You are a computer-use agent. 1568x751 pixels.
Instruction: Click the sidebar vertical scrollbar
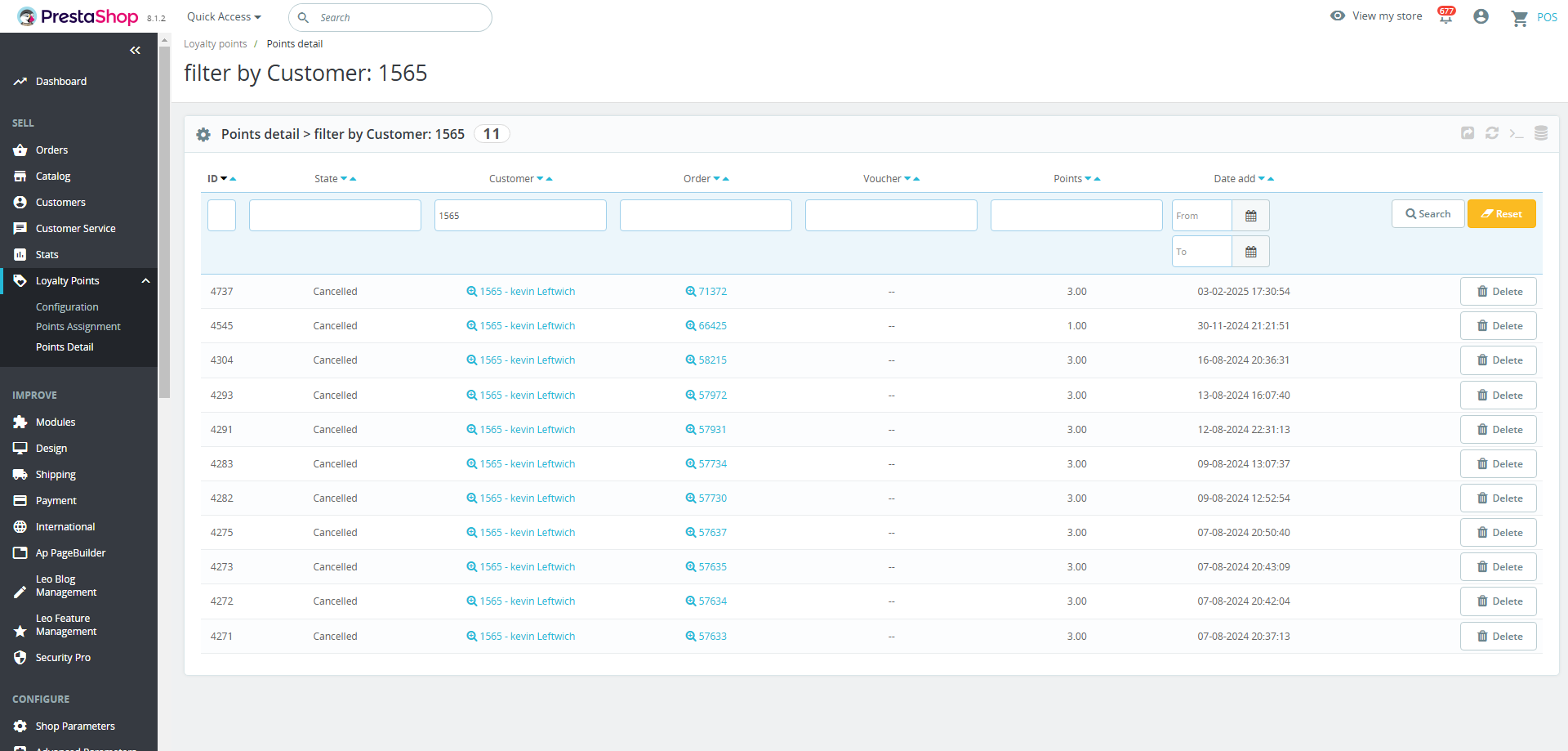pos(164,222)
